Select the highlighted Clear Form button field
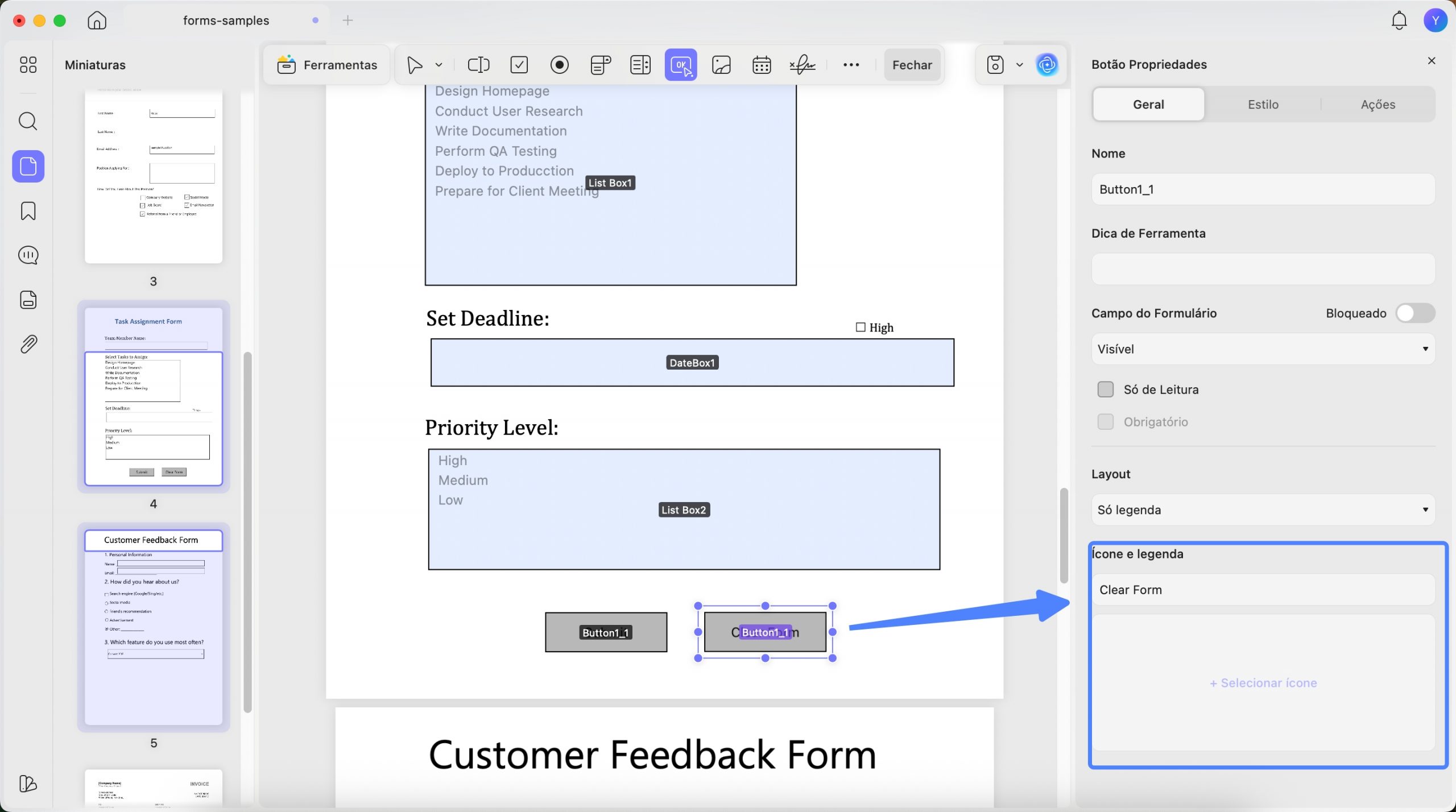Image resolution: width=1456 pixels, height=812 pixels. tap(765, 632)
